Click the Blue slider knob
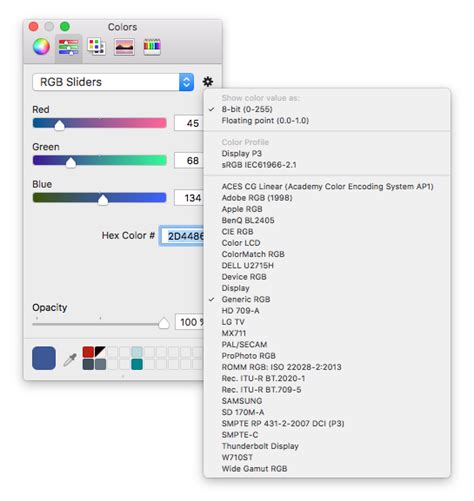The height and width of the screenshot is (501, 474). pyautogui.click(x=103, y=200)
